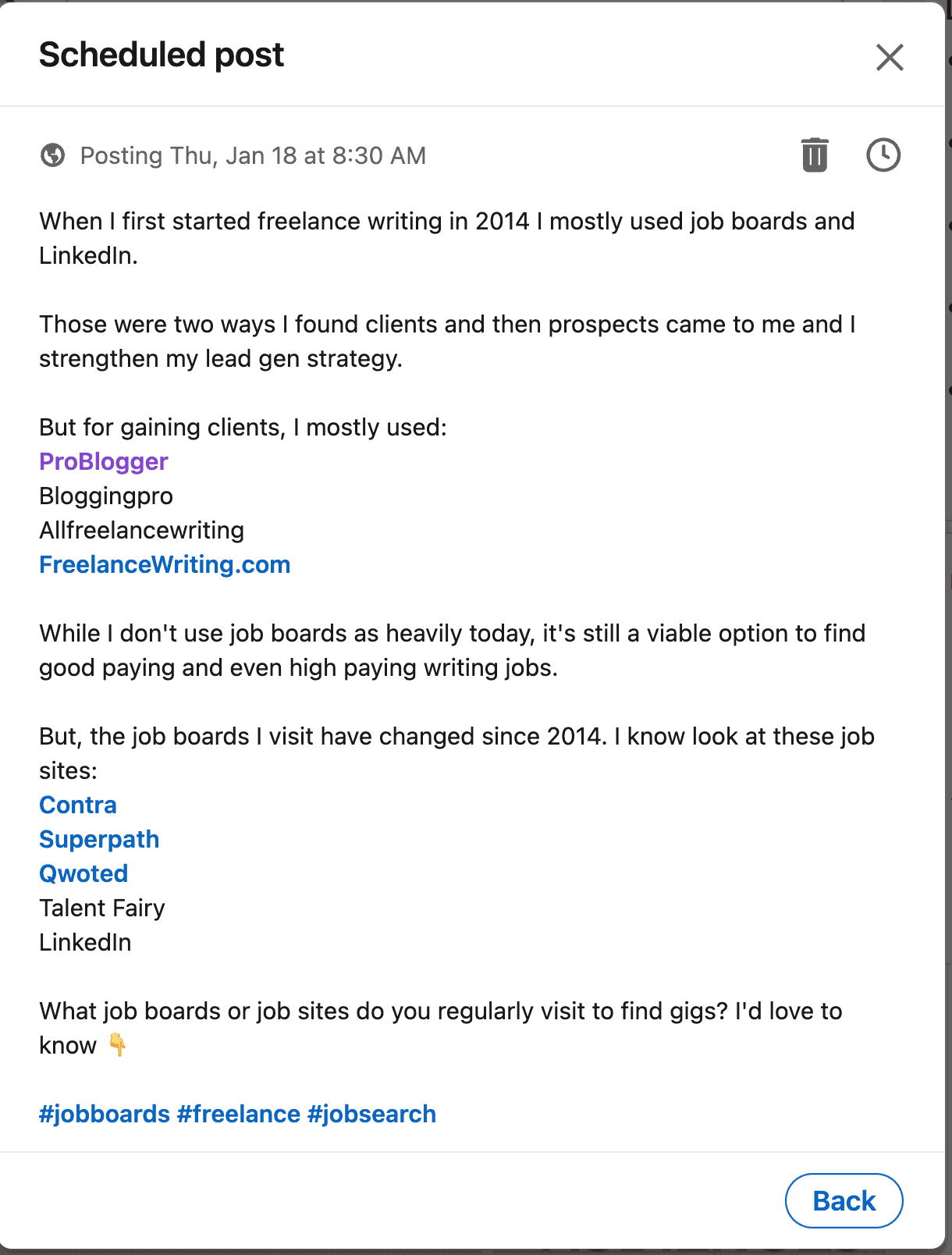Click the globe visibility icon
Screen dimensions: 952x1255
[x=52, y=155]
